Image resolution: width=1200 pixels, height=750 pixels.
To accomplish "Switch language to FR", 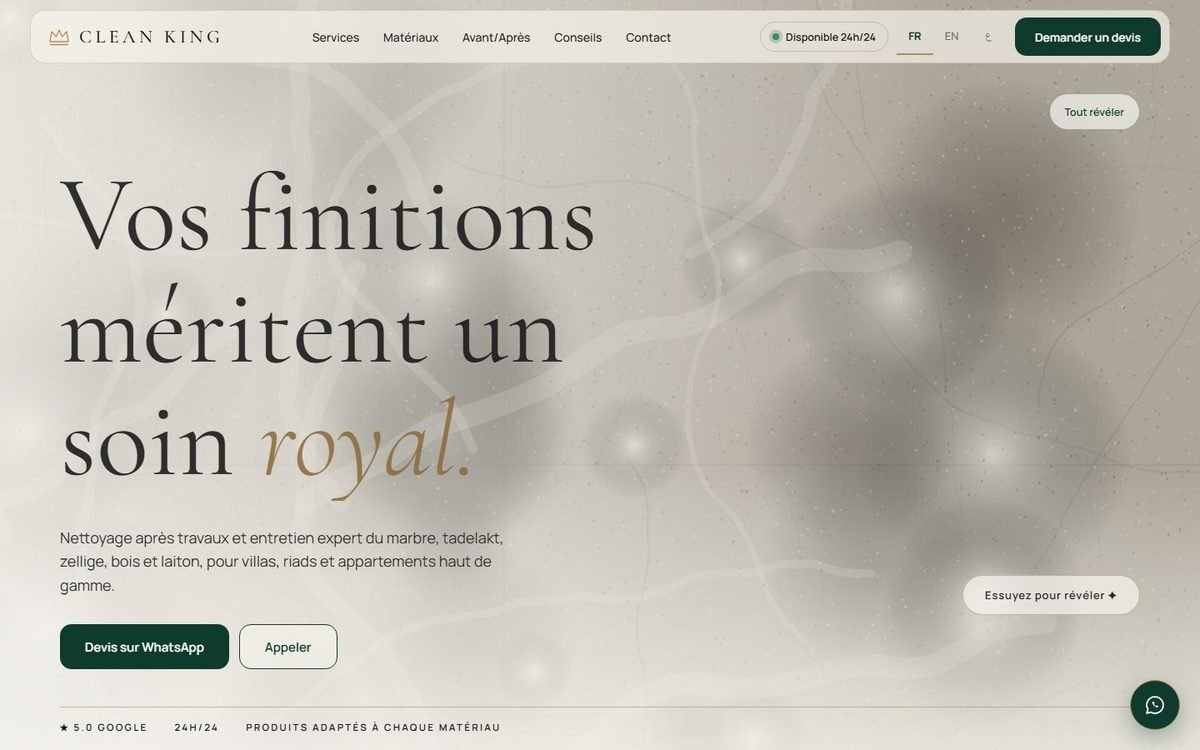I will point(915,37).
